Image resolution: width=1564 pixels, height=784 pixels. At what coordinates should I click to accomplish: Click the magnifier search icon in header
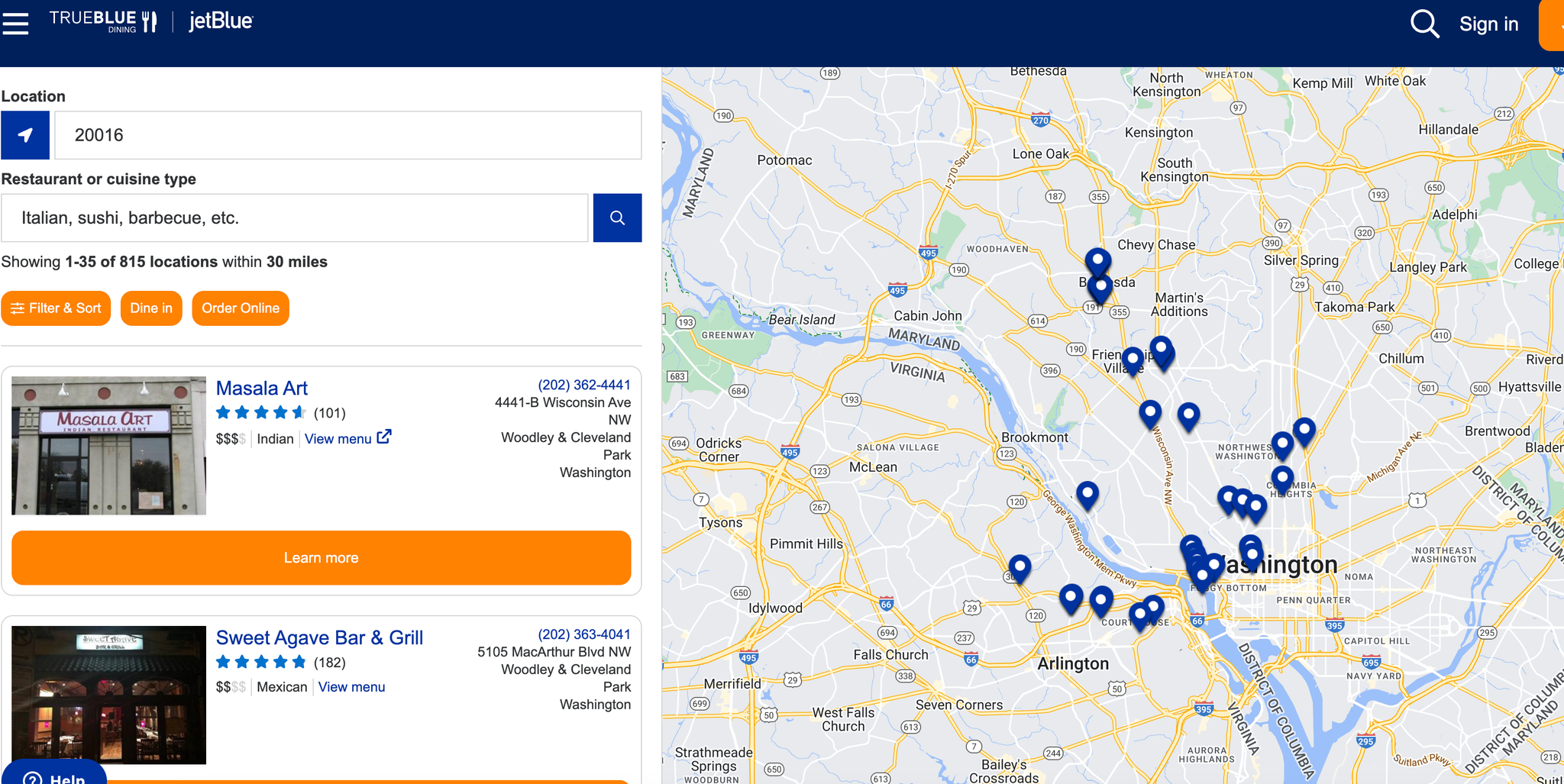click(x=1424, y=24)
